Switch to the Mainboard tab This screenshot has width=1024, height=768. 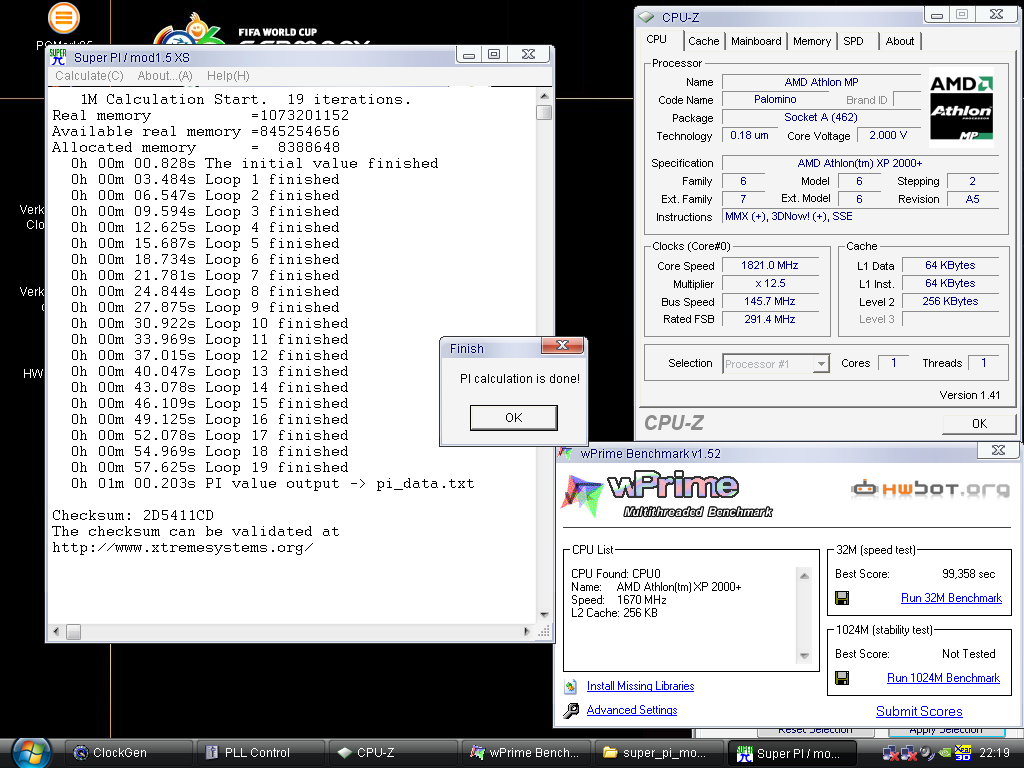pyautogui.click(x=756, y=41)
